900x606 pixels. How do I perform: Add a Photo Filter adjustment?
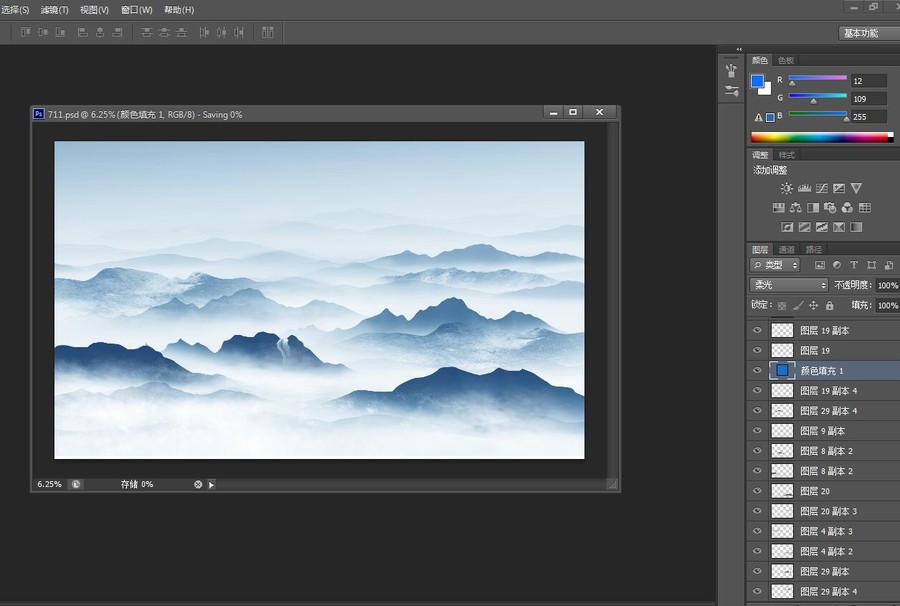coord(830,208)
